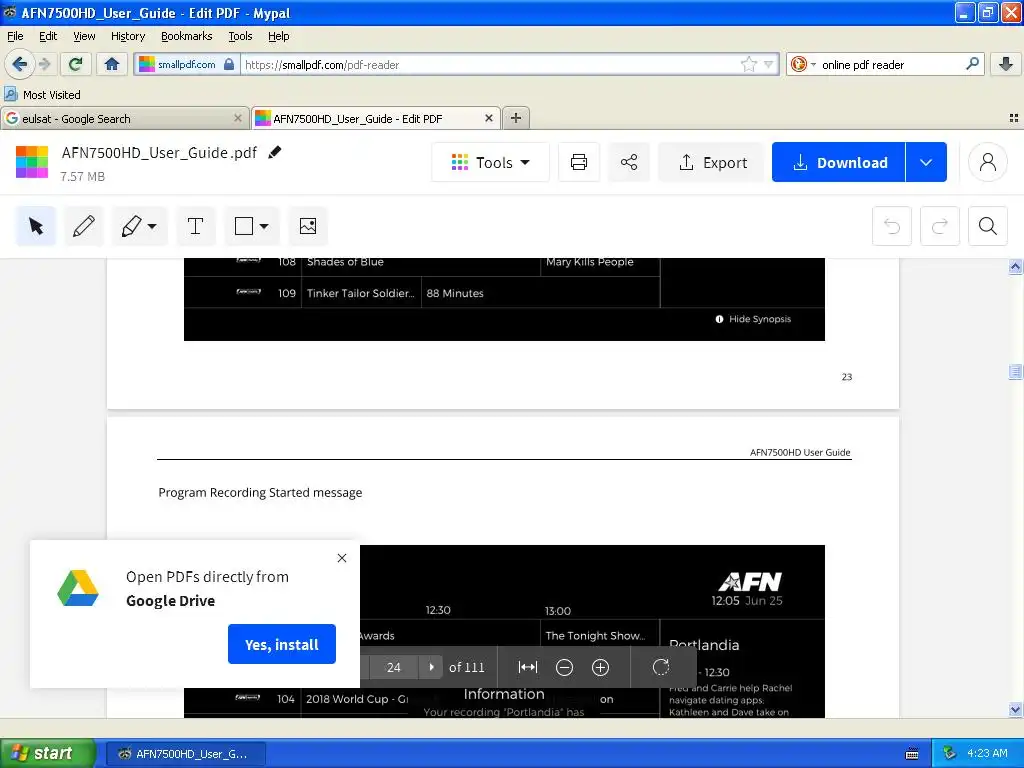Insert an image with image tool
Screen dimensions: 1024x768
coord(308,227)
